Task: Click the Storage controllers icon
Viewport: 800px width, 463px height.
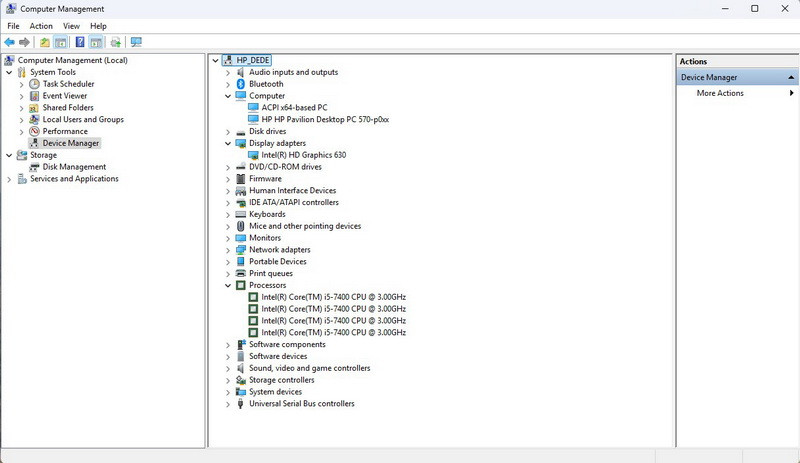Action: coord(241,380)
